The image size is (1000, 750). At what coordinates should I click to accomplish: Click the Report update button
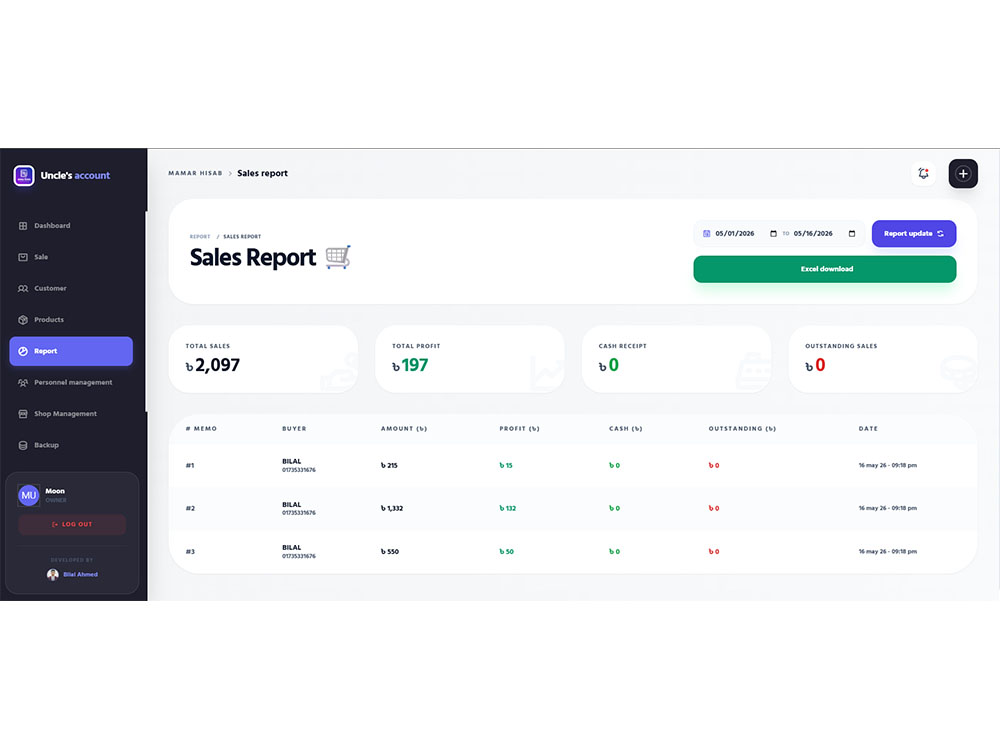(x=913, y=233)
